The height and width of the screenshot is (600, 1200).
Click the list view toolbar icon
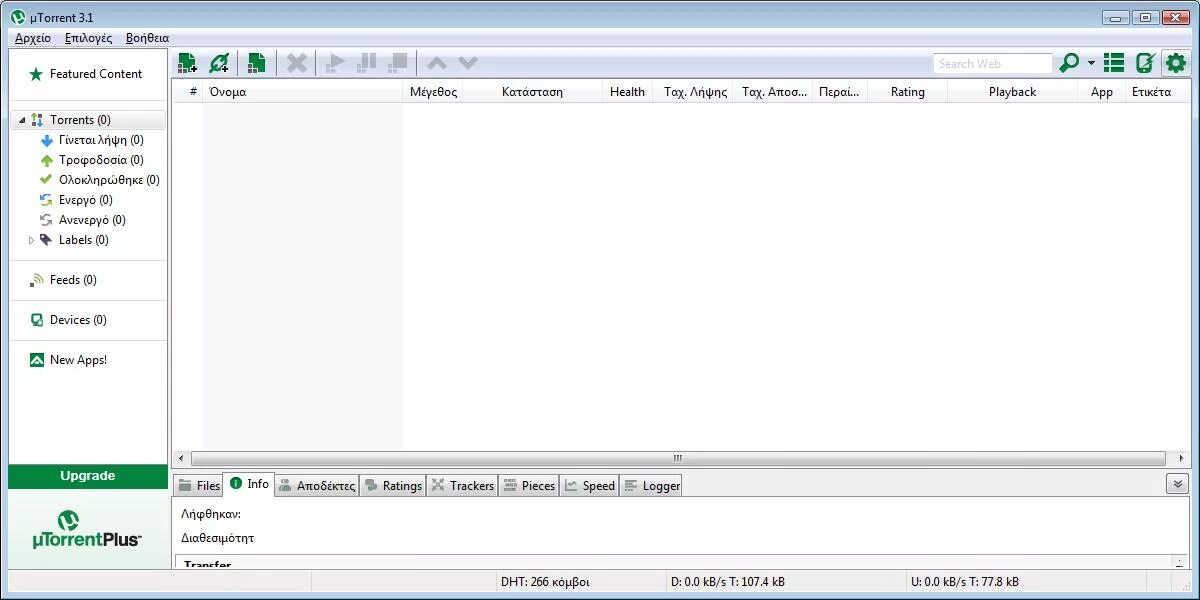(1114, 63)
